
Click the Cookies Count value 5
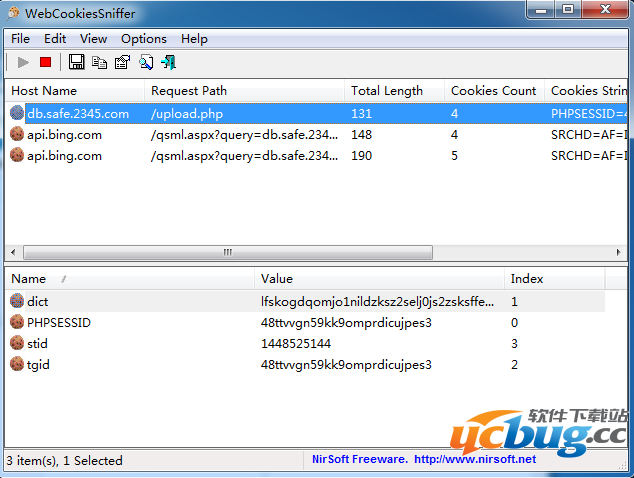pyautogui.click(x=454, y=156)
